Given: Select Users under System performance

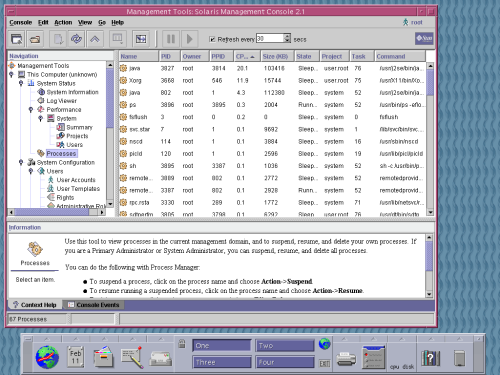Looking at the screenshot, I should (75, 145).
